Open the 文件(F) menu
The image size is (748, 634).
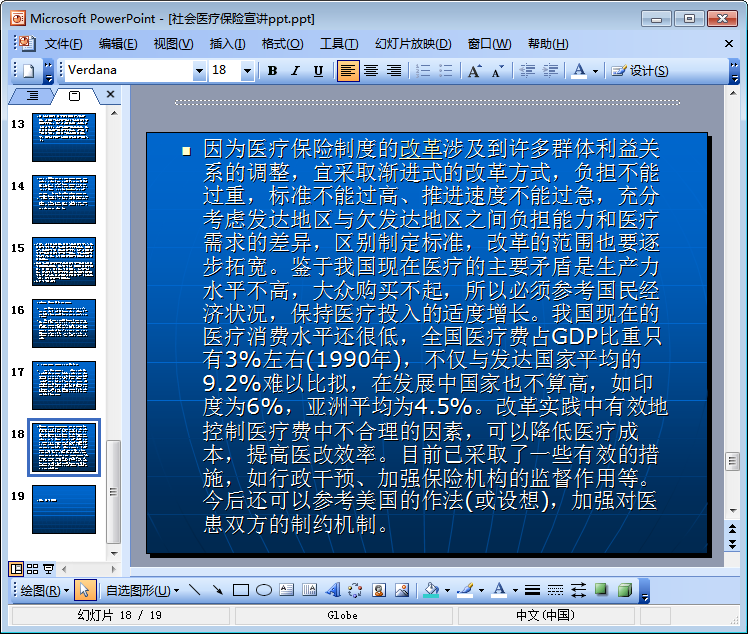click(63, 44)
